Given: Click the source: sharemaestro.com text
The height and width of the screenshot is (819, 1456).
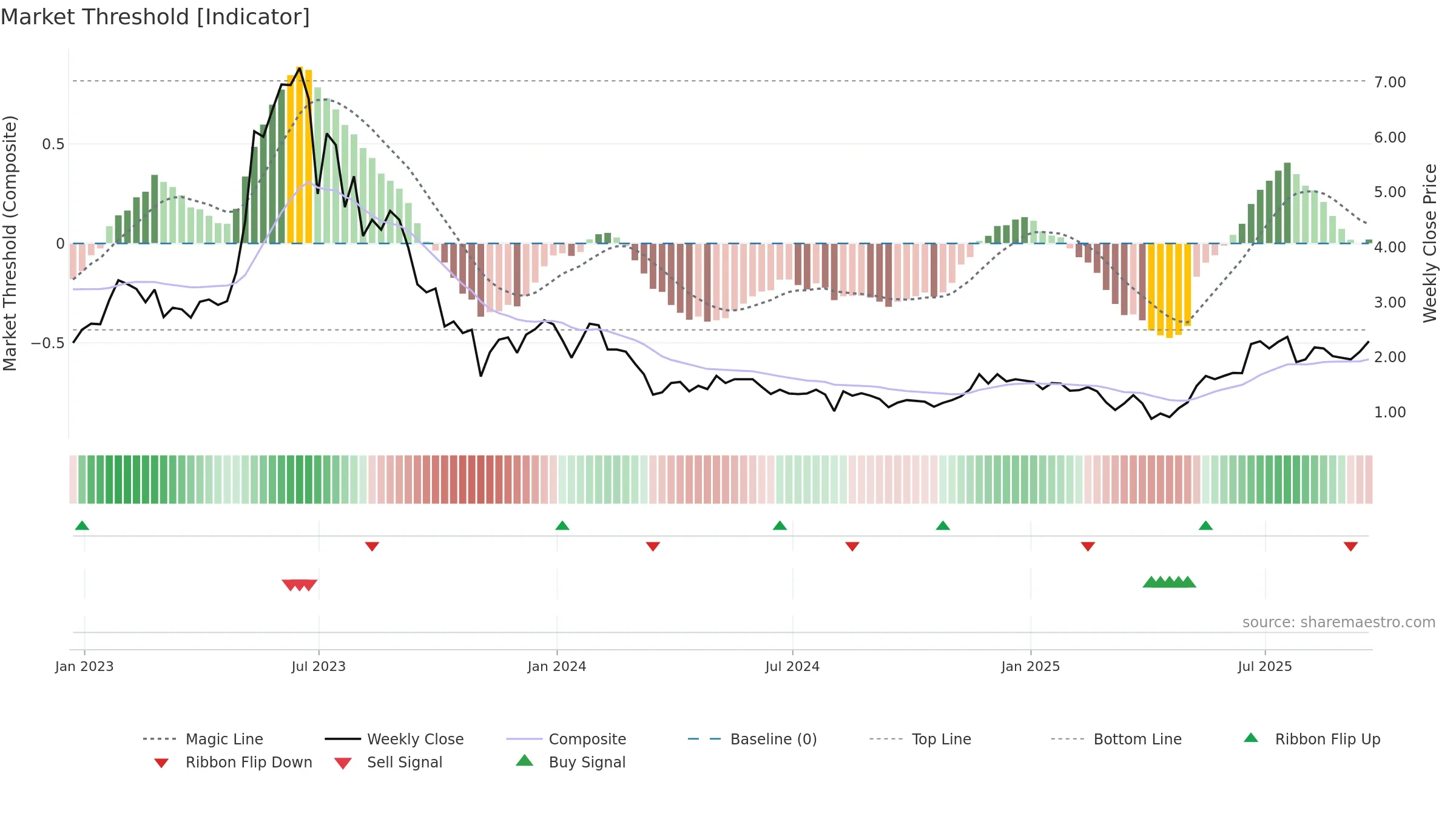Looking at the screenshot, I should click(1339, 622).
